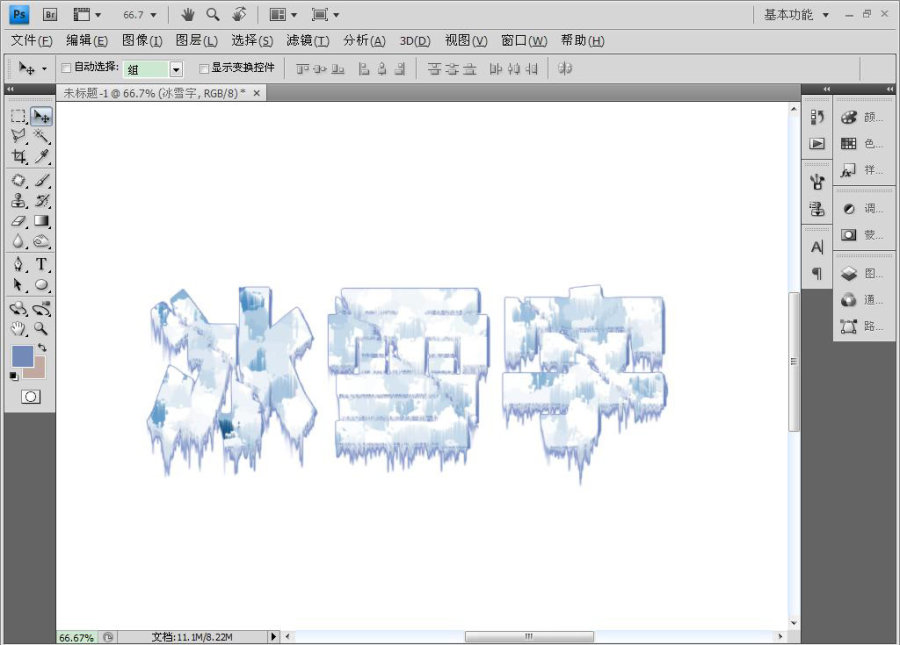Select the Sponge tool
This screenshot has width=900, height=645.
pyautogui.click(x=41, y=241)
